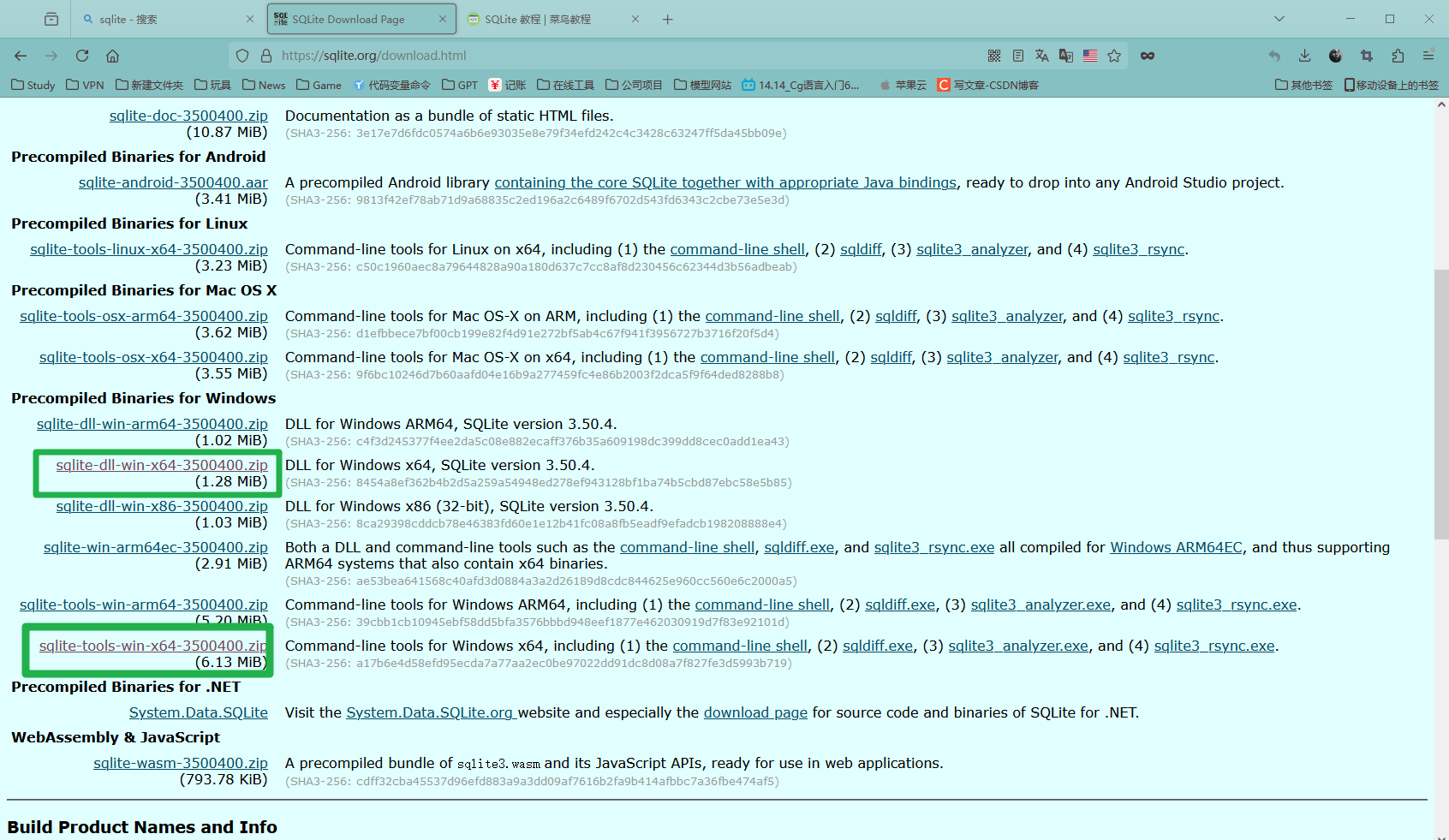Viewport: 1449px width, 840px height.
Task: Open the System.Data.SQLite link under .NET
Action: click(199, 712)
